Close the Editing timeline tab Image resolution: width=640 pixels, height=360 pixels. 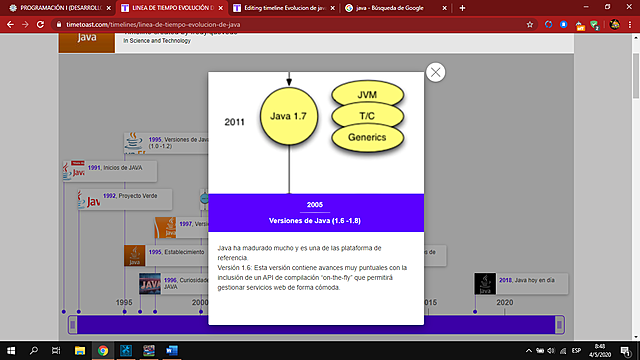(333, 8)
